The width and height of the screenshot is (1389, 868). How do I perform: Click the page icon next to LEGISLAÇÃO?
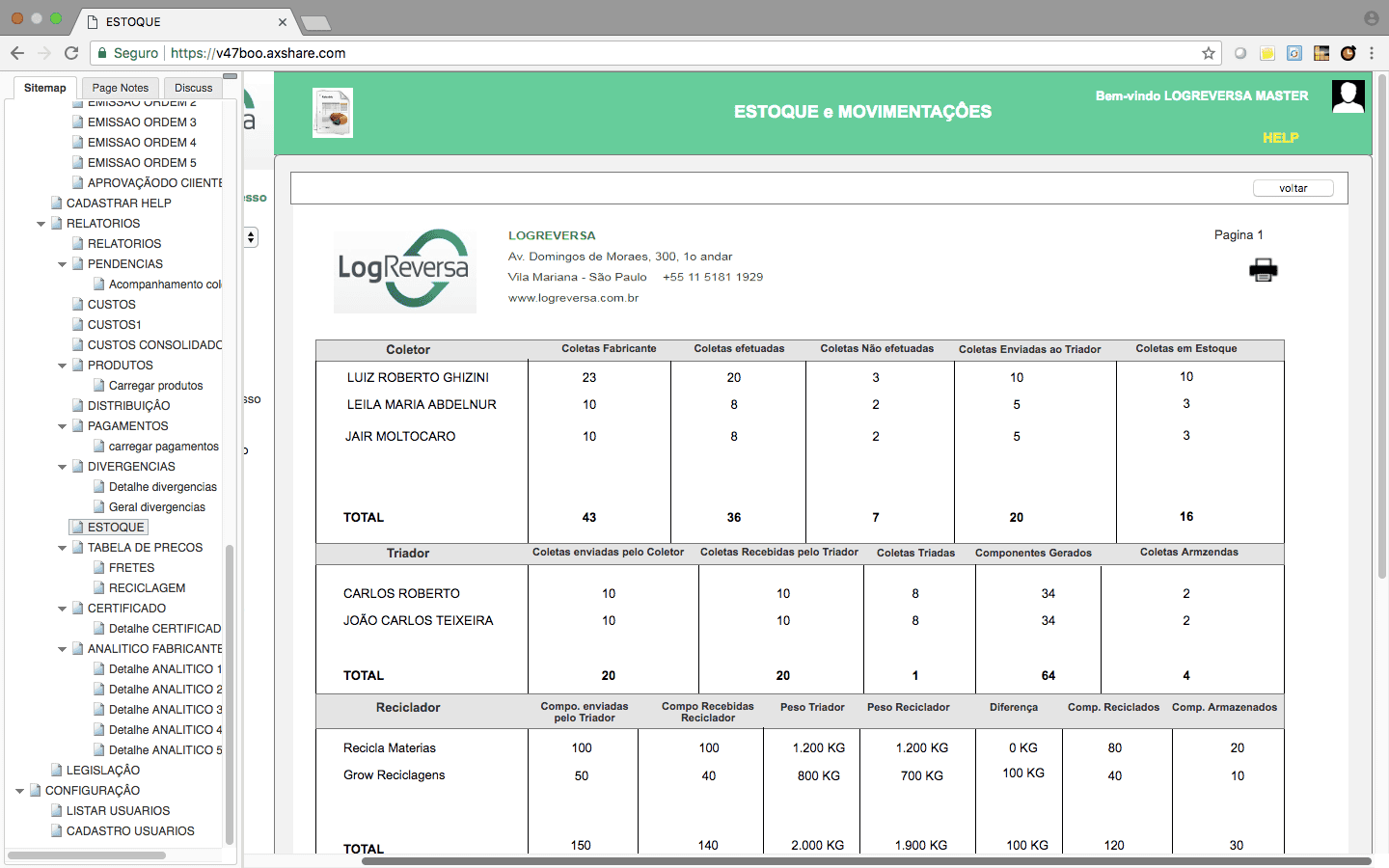pyautogui.click(x=57, y=771)
